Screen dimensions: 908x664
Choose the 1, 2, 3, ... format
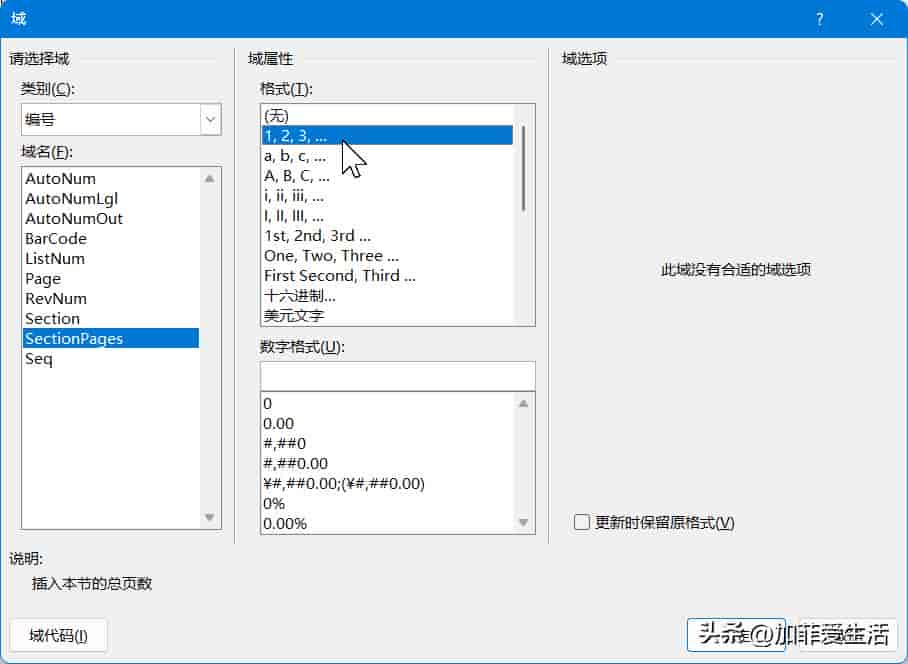[x=387, y=135]
